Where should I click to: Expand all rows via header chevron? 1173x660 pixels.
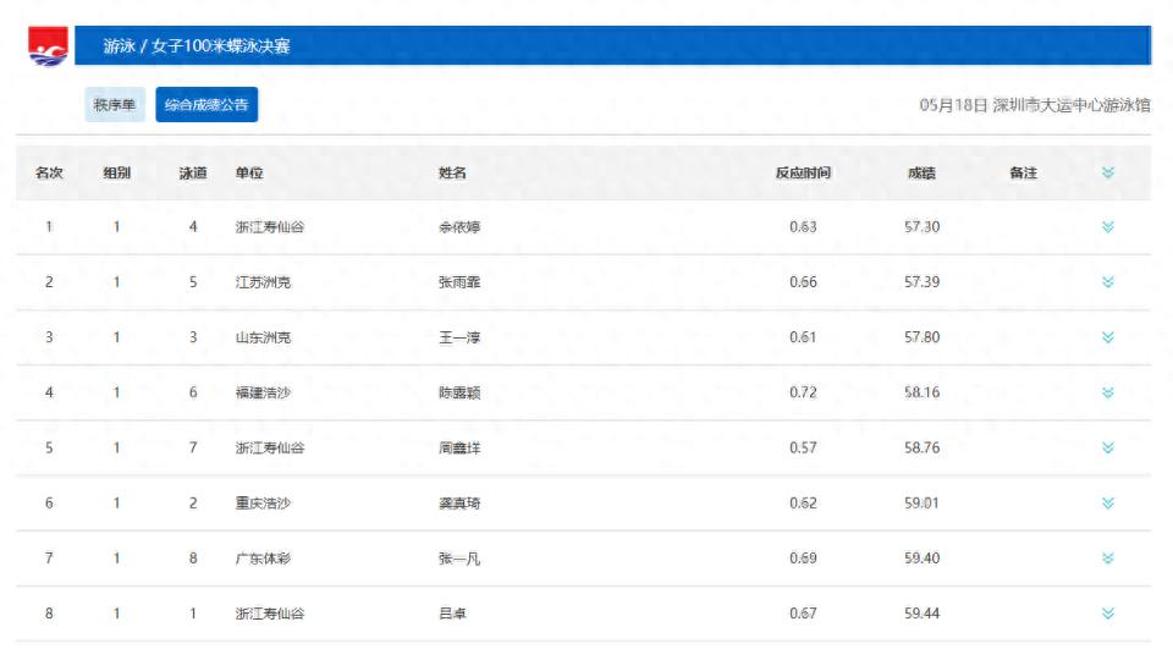1108,173
